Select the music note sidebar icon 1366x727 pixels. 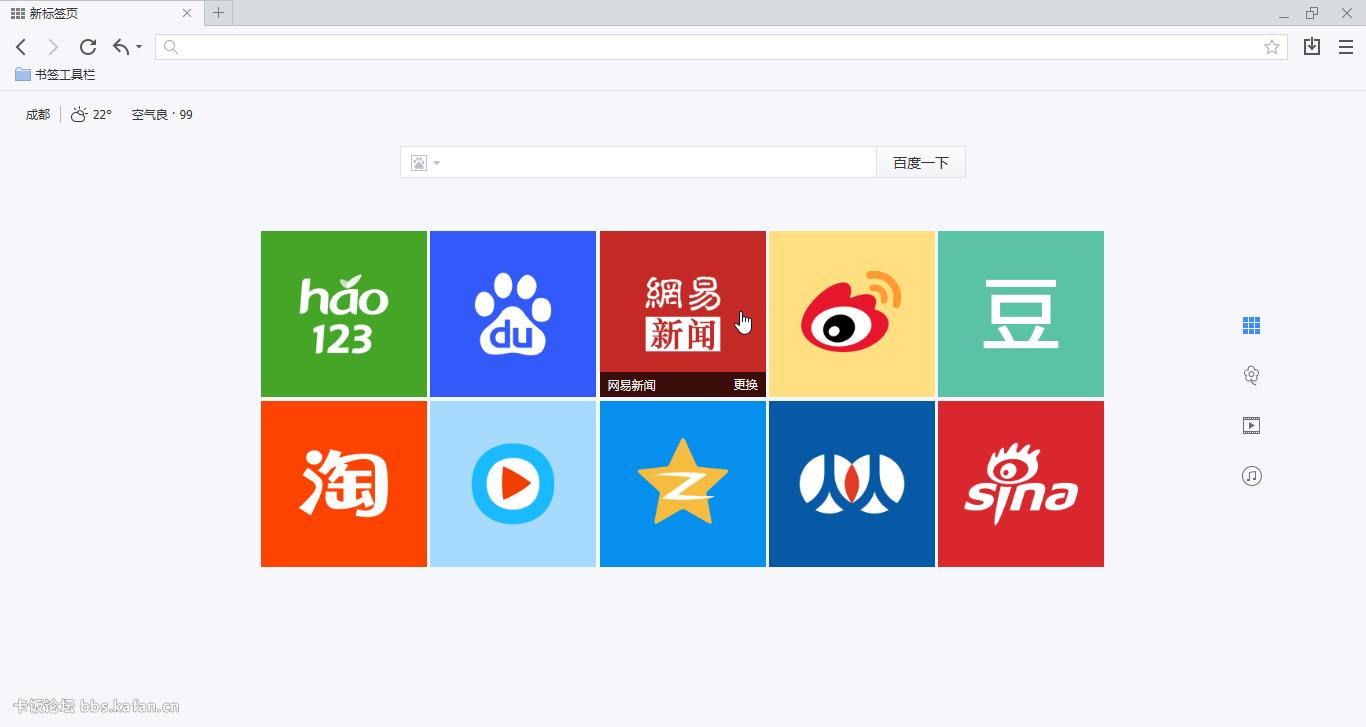pyautogui.click(x=1251, y=476)
